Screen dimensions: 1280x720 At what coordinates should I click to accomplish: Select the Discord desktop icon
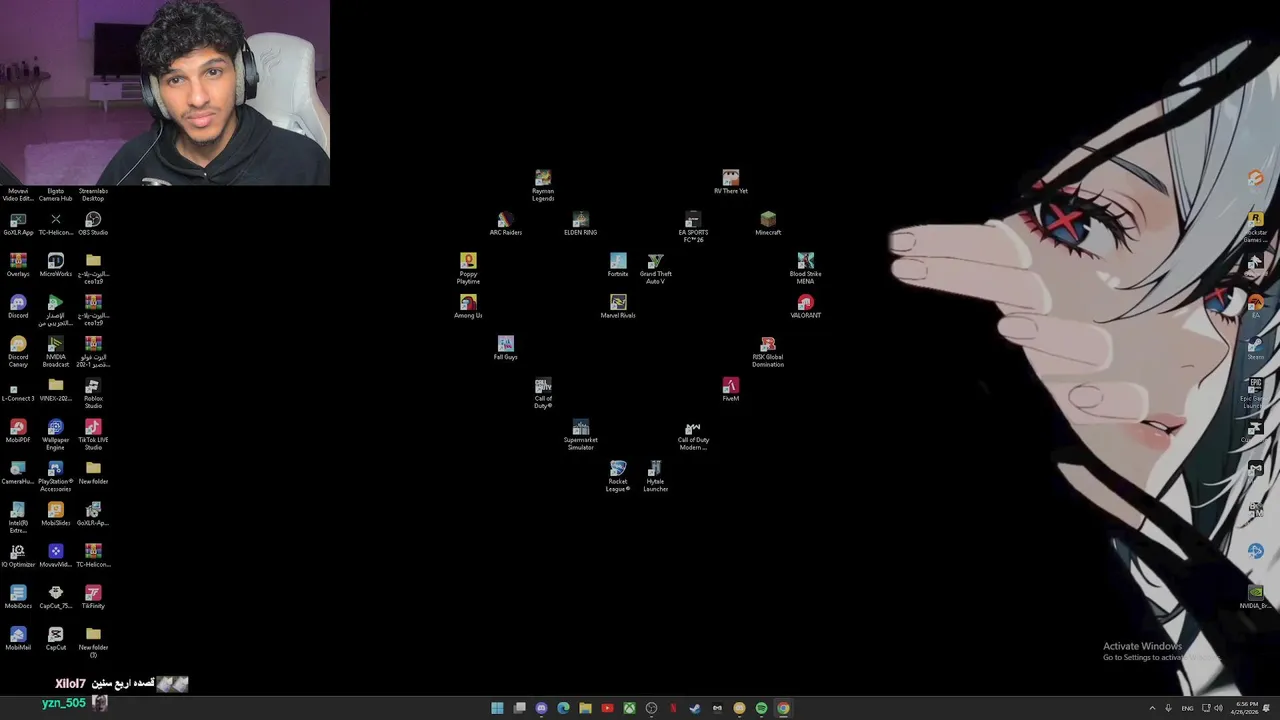[x=18, y=306]
